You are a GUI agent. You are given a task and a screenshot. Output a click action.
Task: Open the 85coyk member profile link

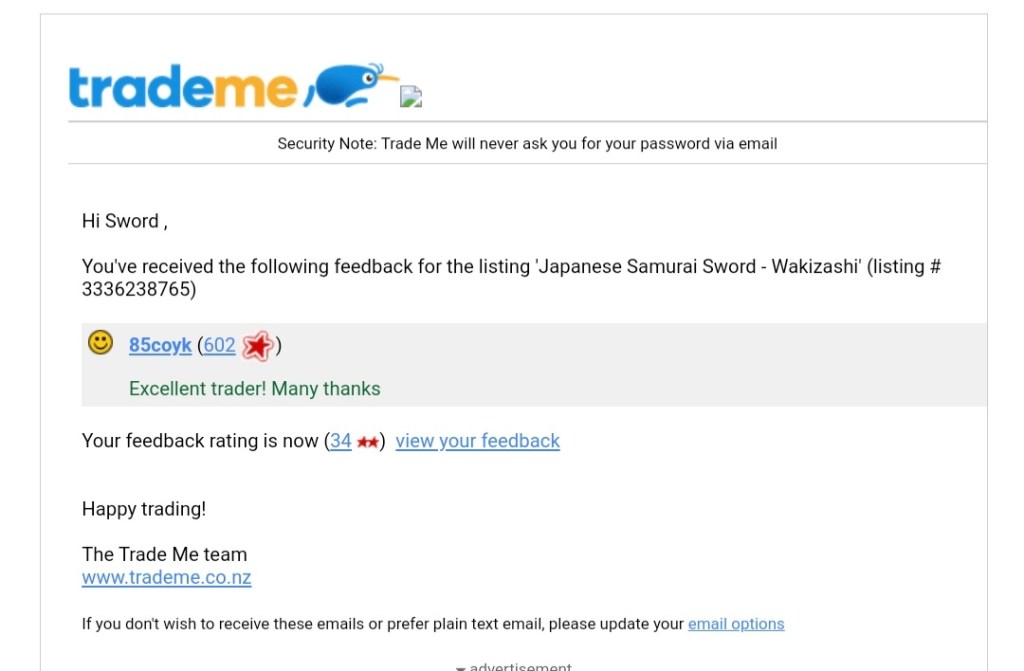160,346
